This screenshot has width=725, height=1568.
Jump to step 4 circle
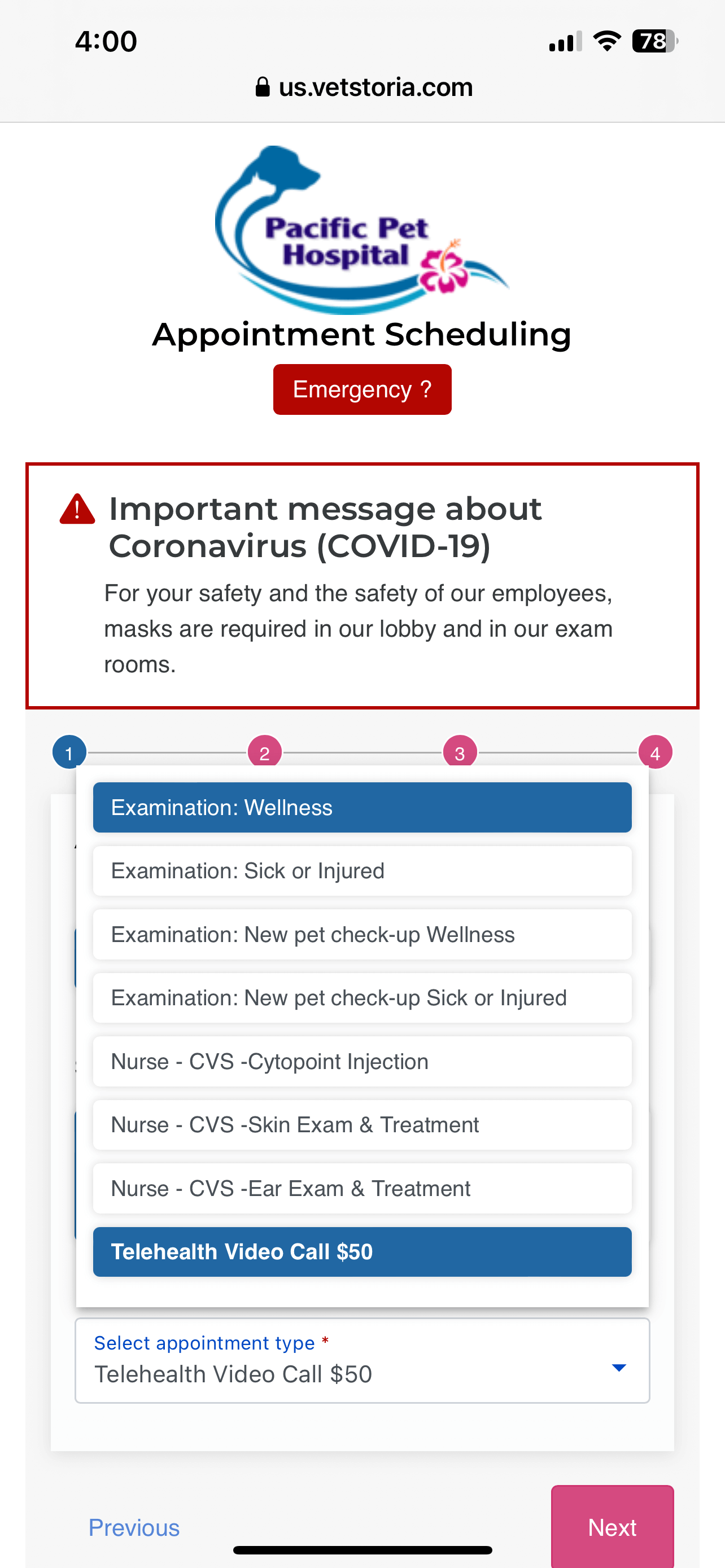click(x=655, y=752)
